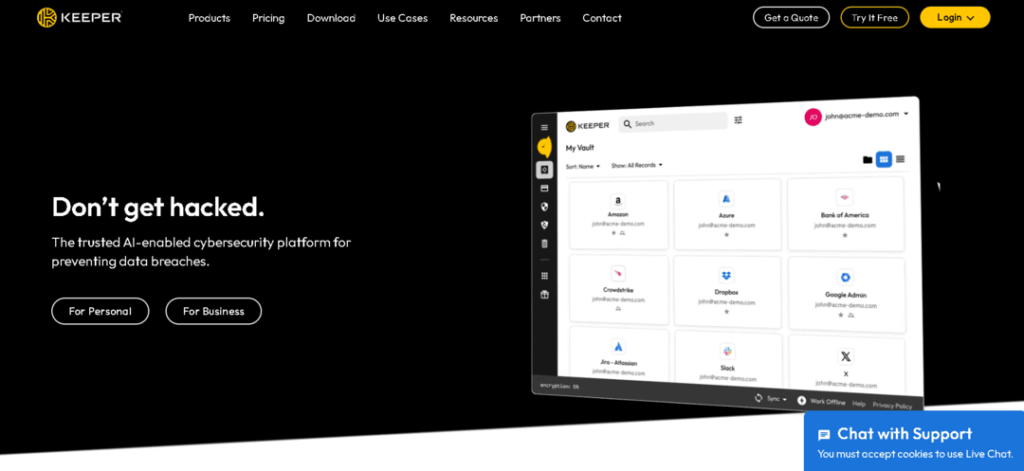Screen dimensions: 1024x471
Task: Switch to grid view icon
Action: tap(884, 159)
